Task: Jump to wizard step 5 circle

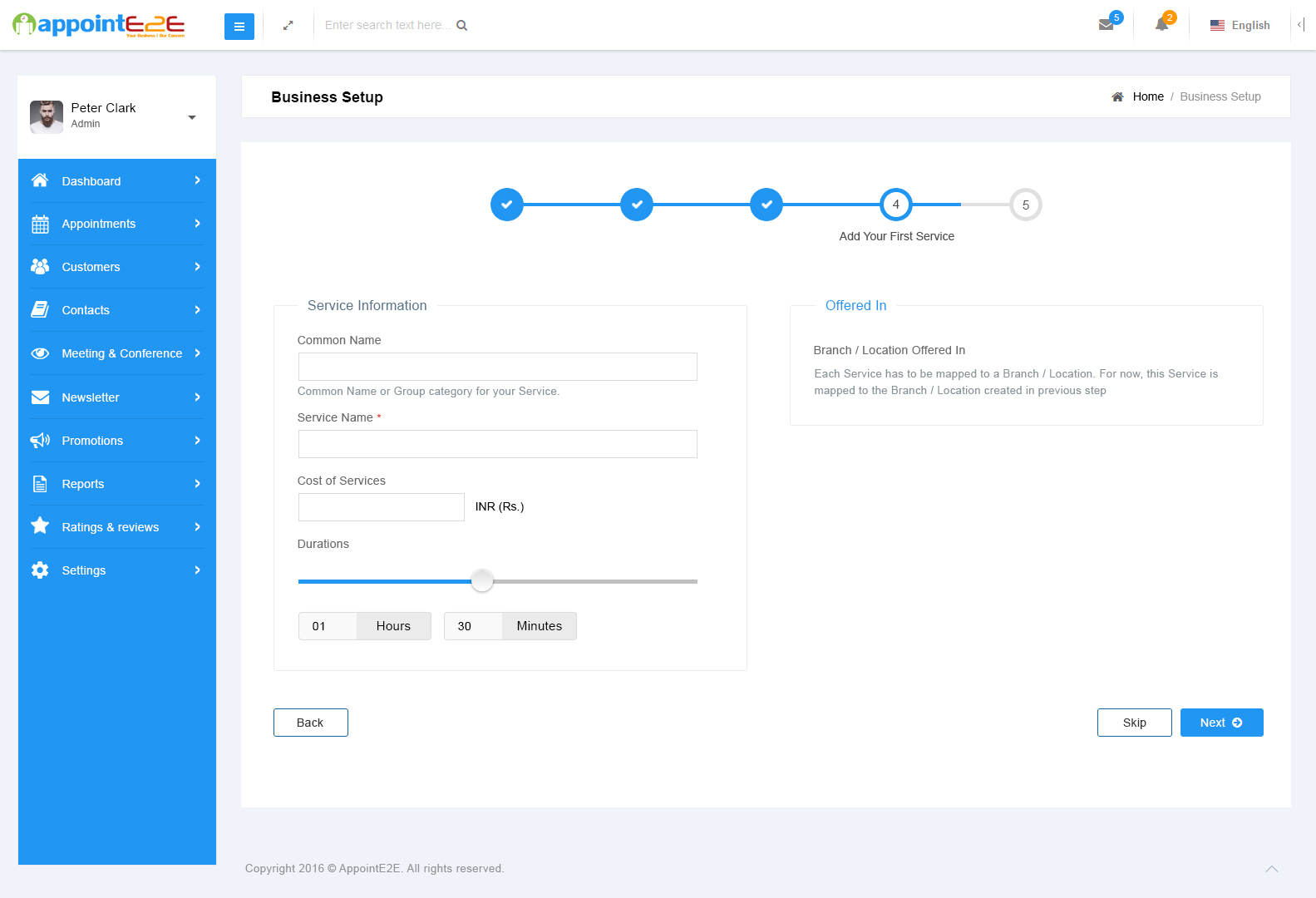Action: click(x=1026, y=205)
